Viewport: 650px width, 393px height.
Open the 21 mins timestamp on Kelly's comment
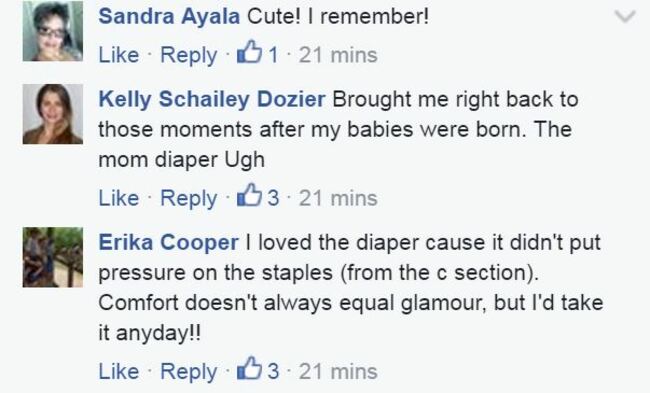[x=338, y=198]
